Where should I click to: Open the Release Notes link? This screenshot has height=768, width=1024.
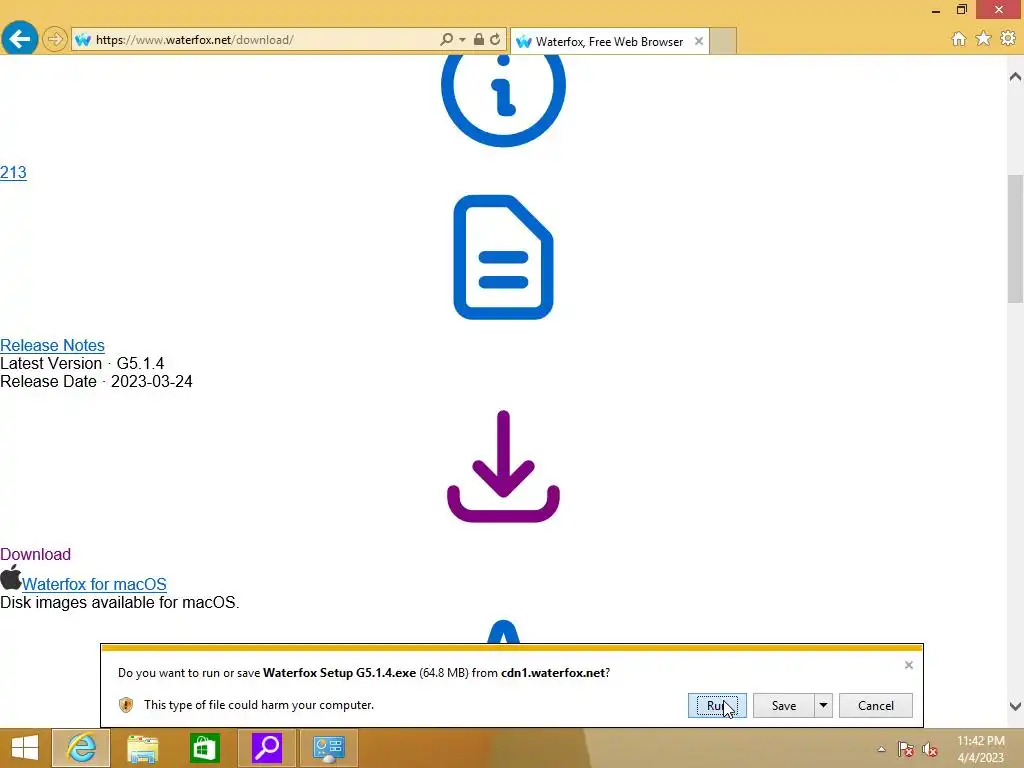point(52,345)
